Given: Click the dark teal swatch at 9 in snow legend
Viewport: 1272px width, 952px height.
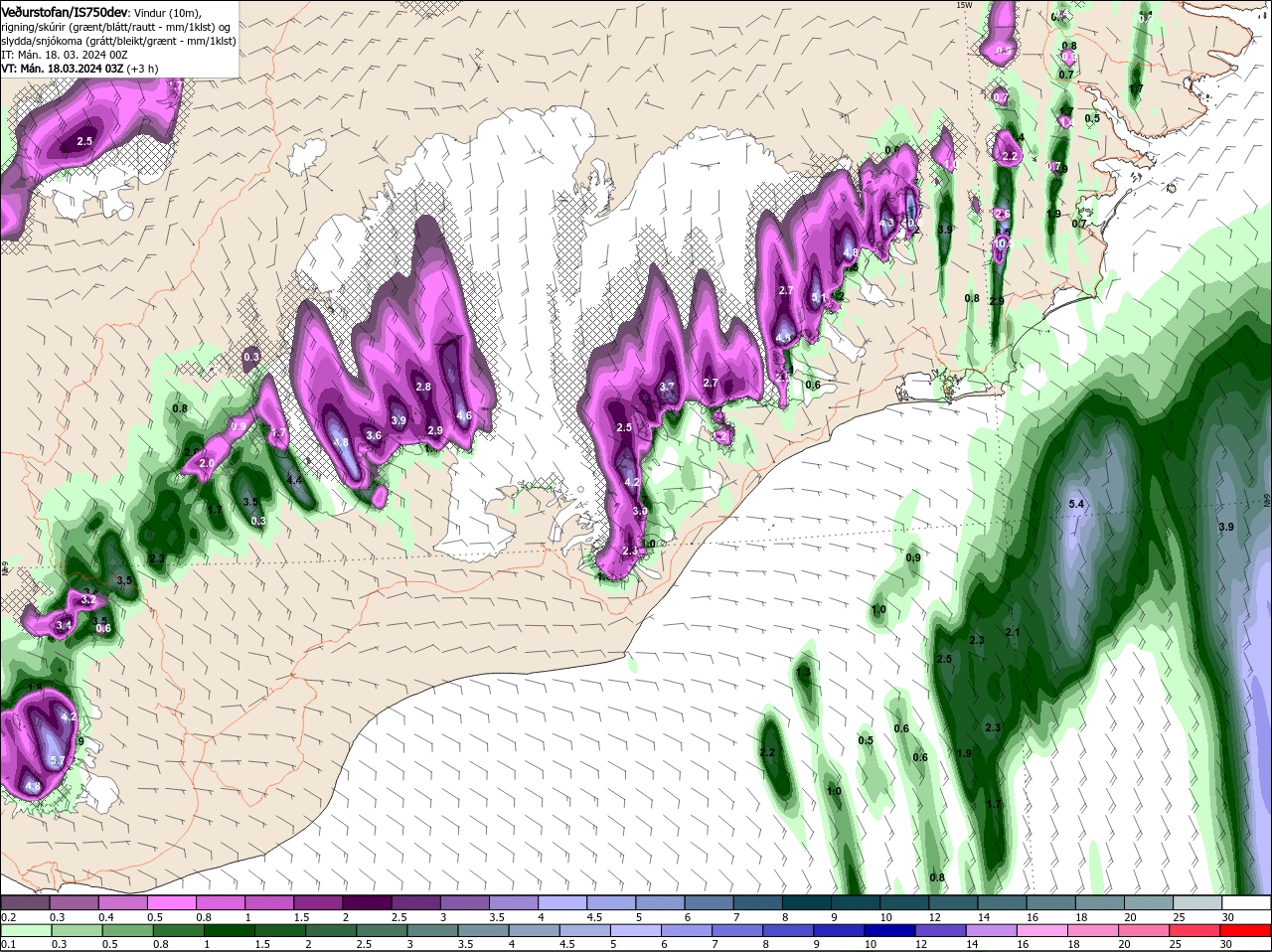Looking at the screenshot, I should pyautogui.click(x=856, y=903).
